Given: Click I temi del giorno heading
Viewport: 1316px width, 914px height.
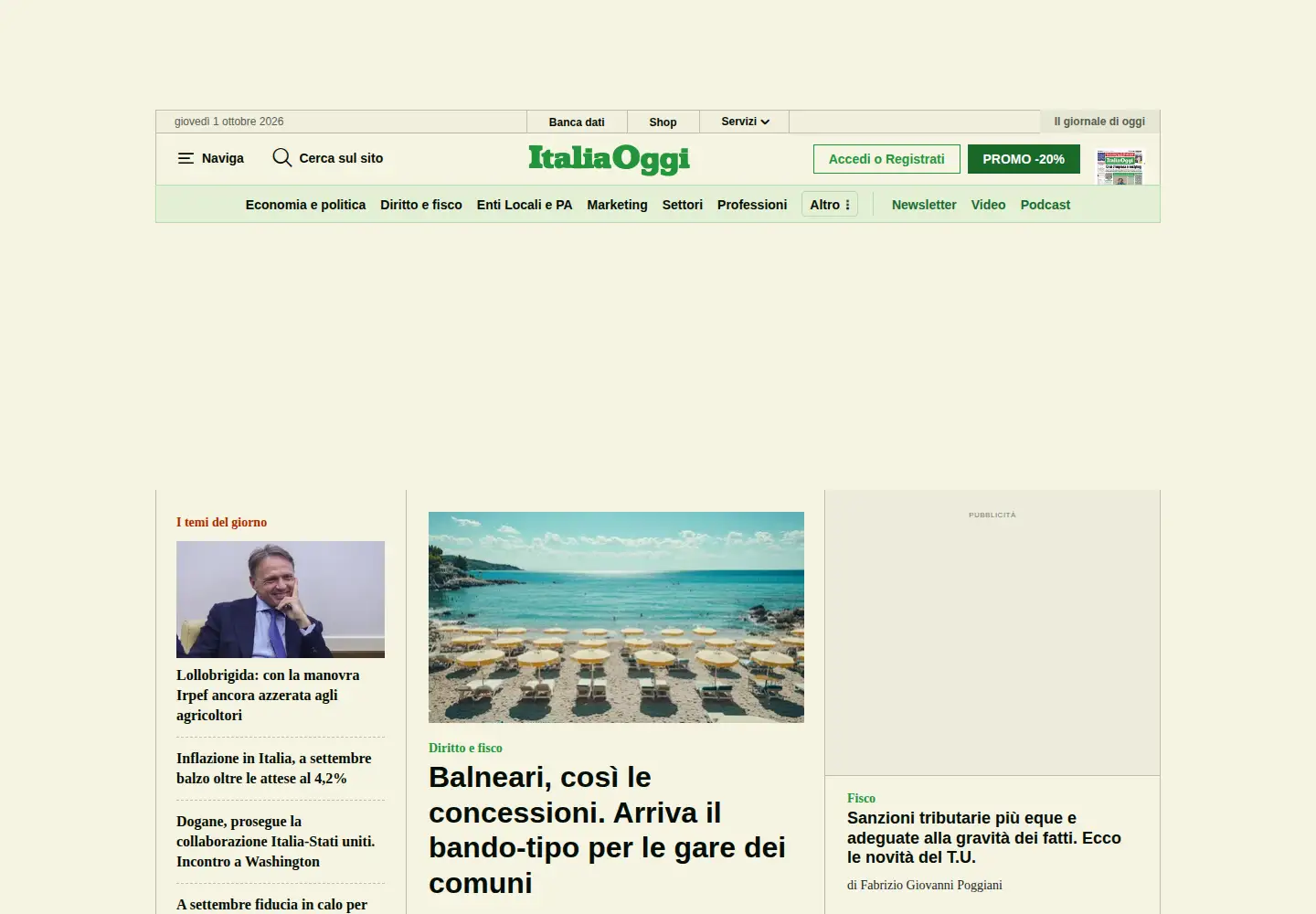Looking at the screenshot, I should point(221,522).
